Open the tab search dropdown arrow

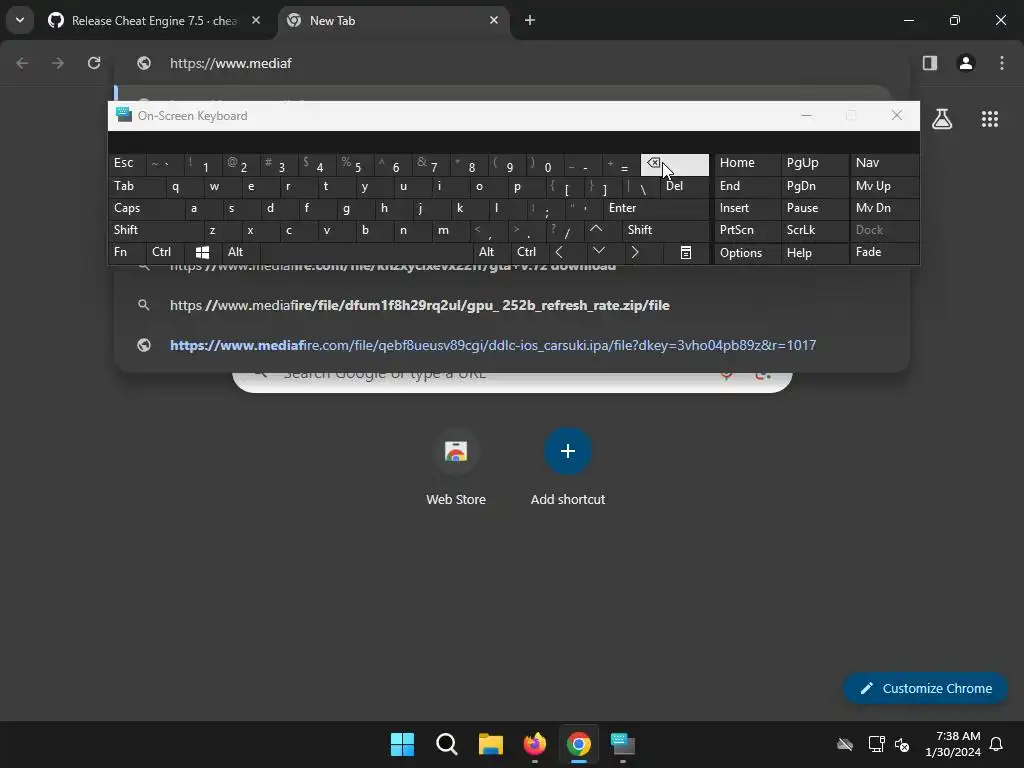click(x=20, y=20)
